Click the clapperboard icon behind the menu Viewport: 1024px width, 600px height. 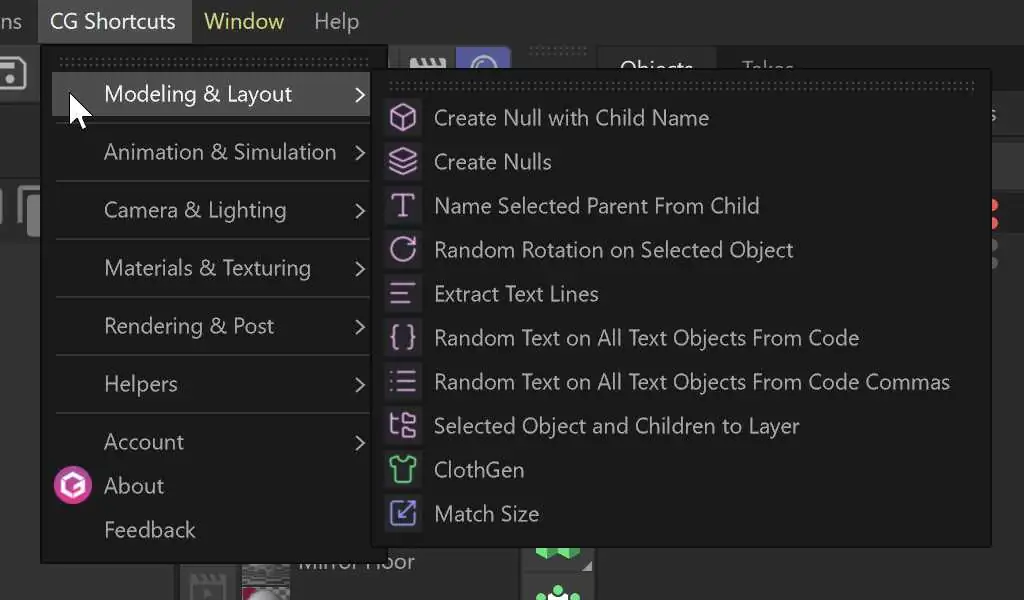point(427,63)
